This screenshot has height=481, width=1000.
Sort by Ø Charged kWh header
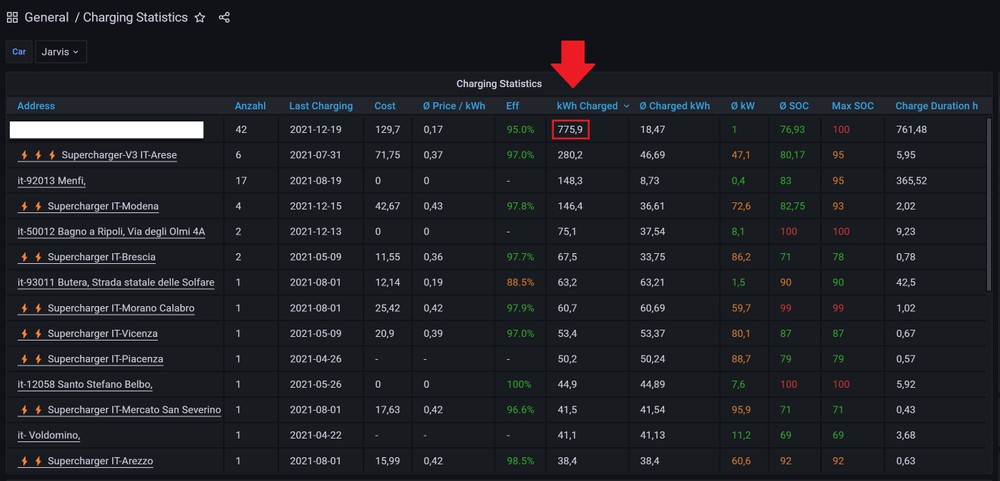click(675, 106)
